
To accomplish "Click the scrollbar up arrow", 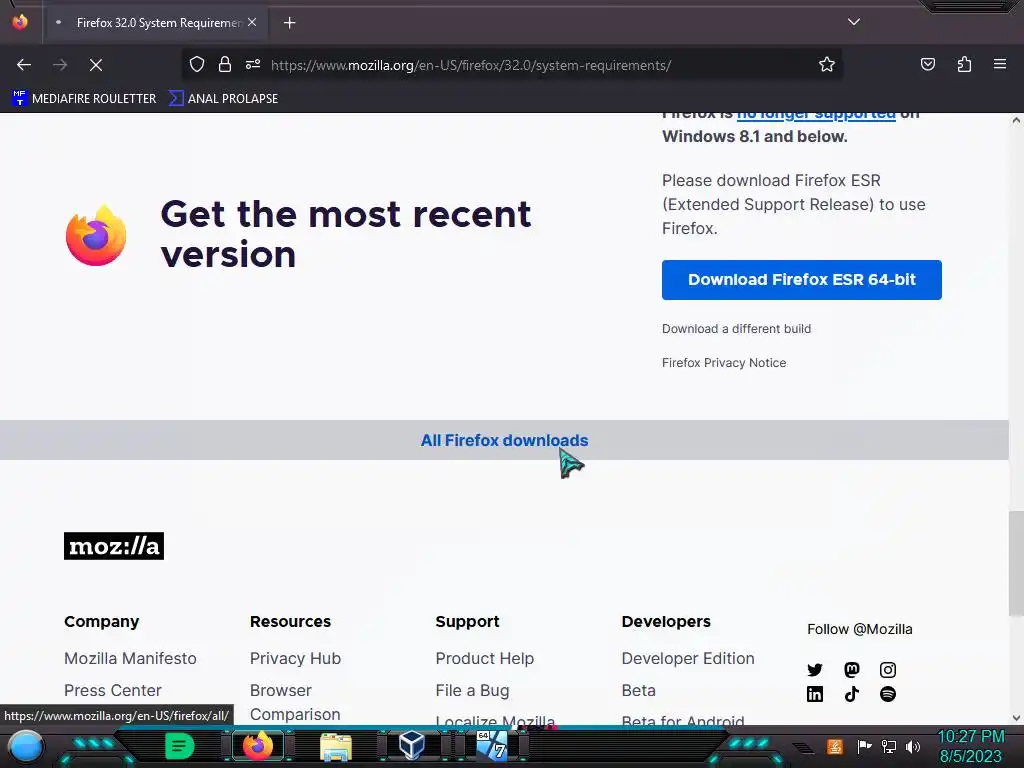I will pos(1016,120).
